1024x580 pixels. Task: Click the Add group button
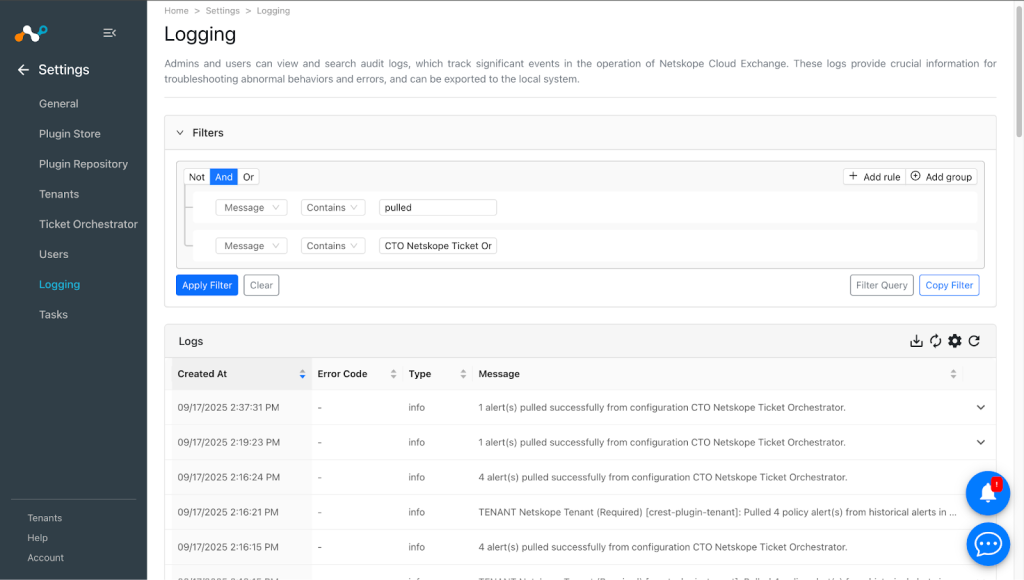tap(941, 177)
